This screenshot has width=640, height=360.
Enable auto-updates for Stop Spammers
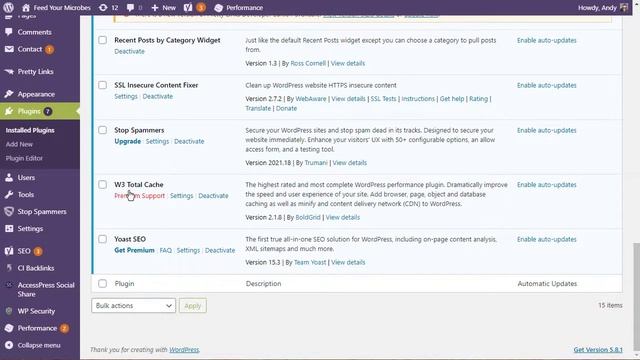(547, 130)
